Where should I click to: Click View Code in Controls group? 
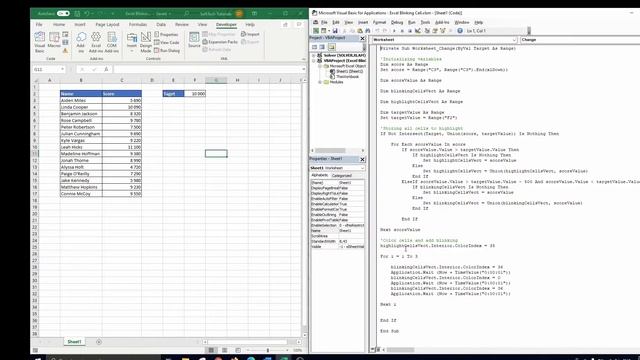click(167, 42)
